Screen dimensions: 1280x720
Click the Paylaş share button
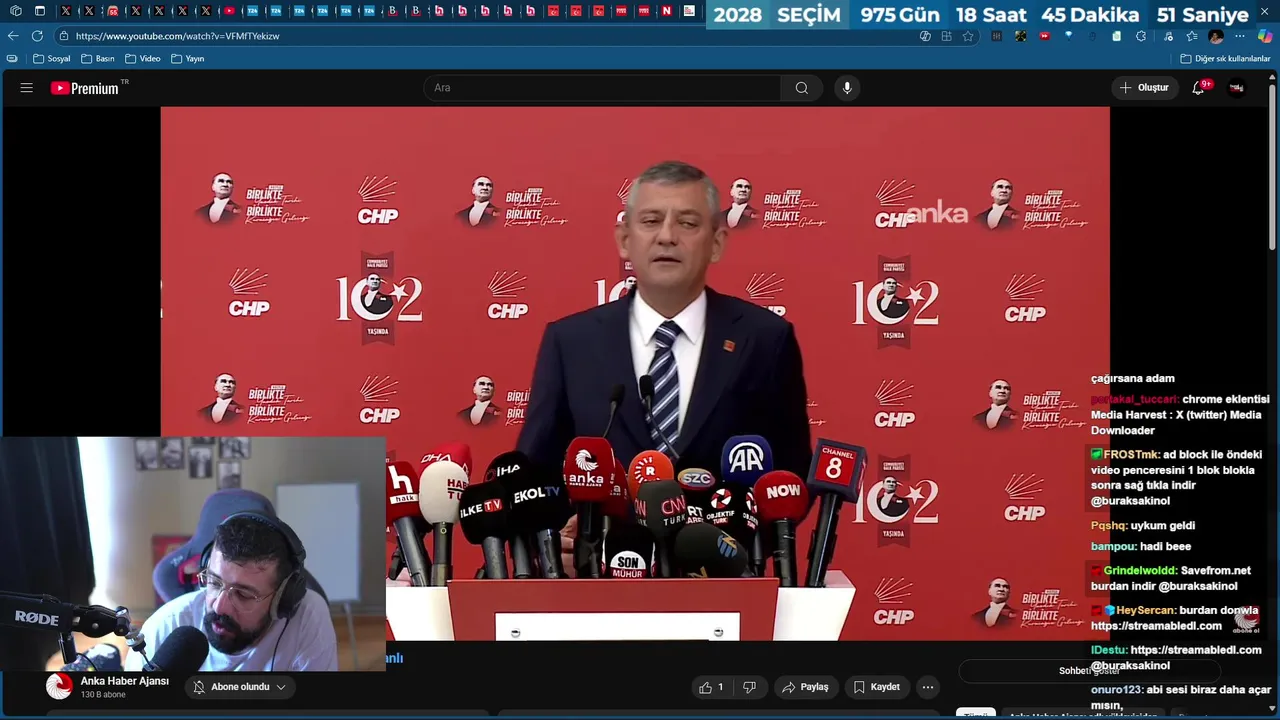805,687
